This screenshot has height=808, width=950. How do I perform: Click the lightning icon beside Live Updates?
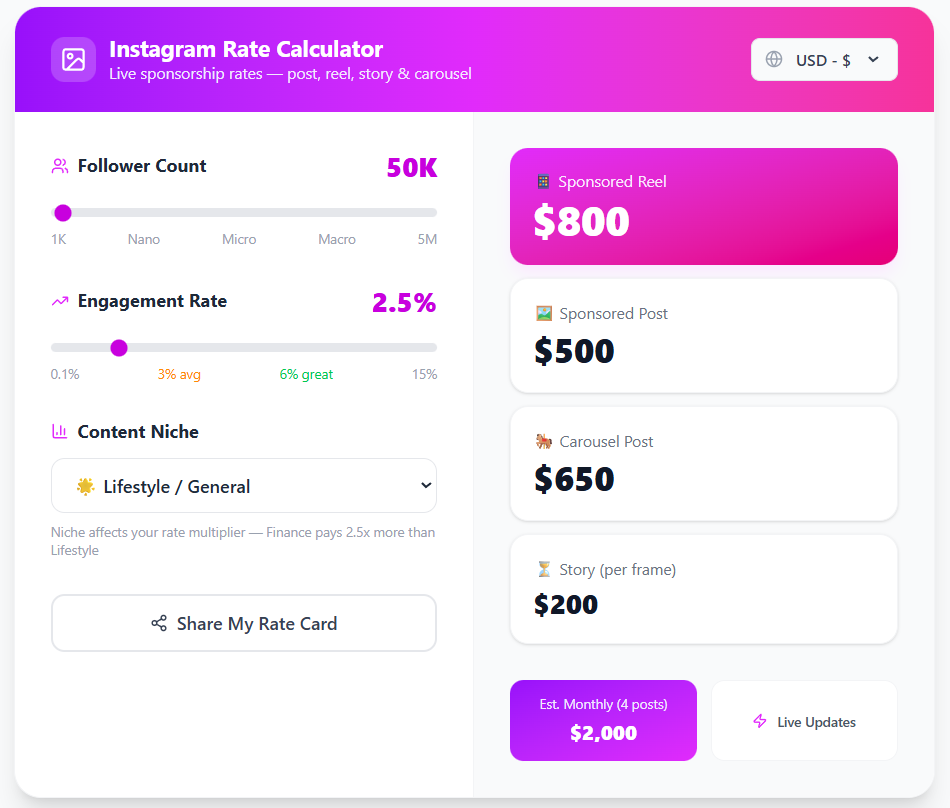760,721
